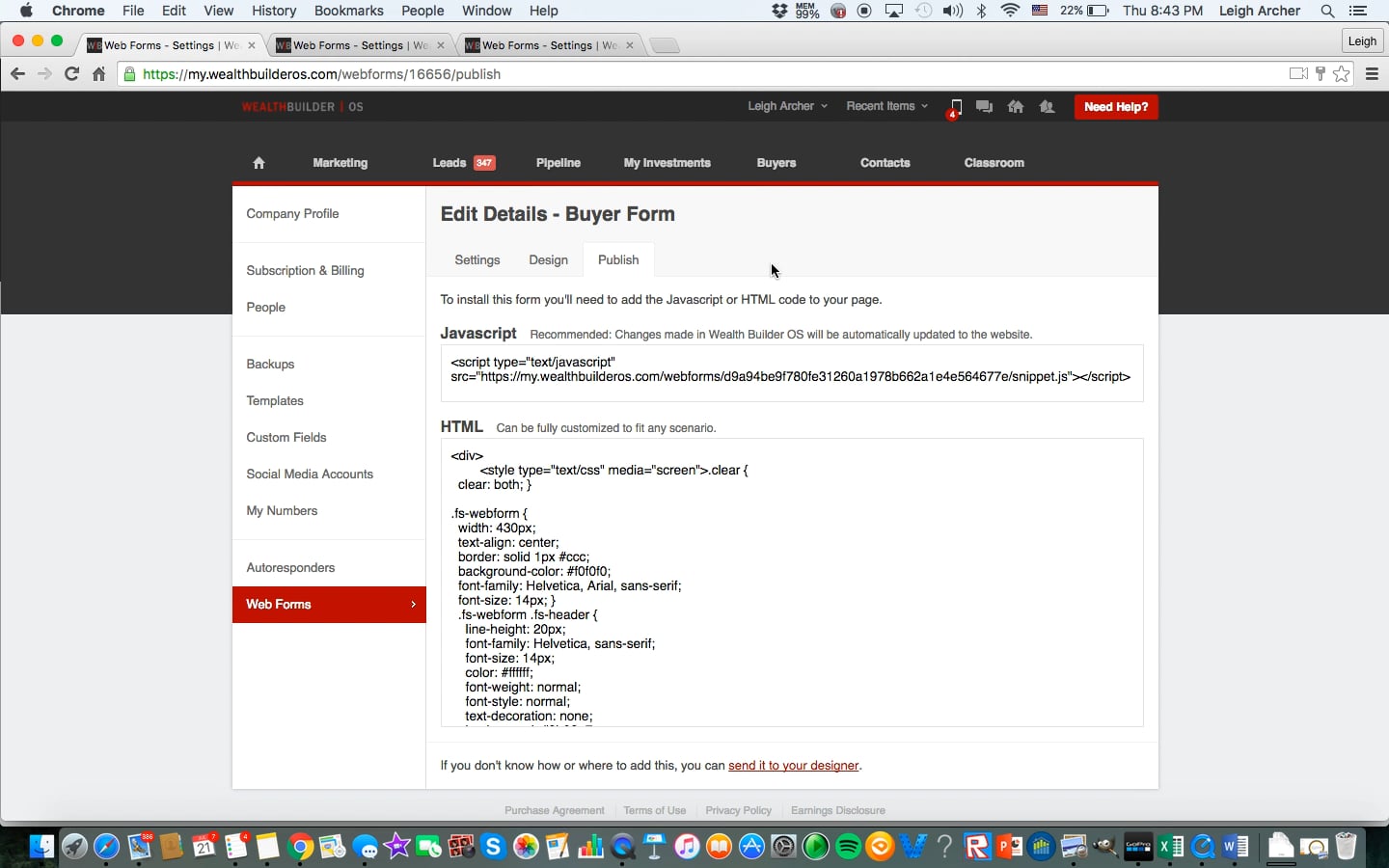Click the houses icon in top header

pos(1016,107)
